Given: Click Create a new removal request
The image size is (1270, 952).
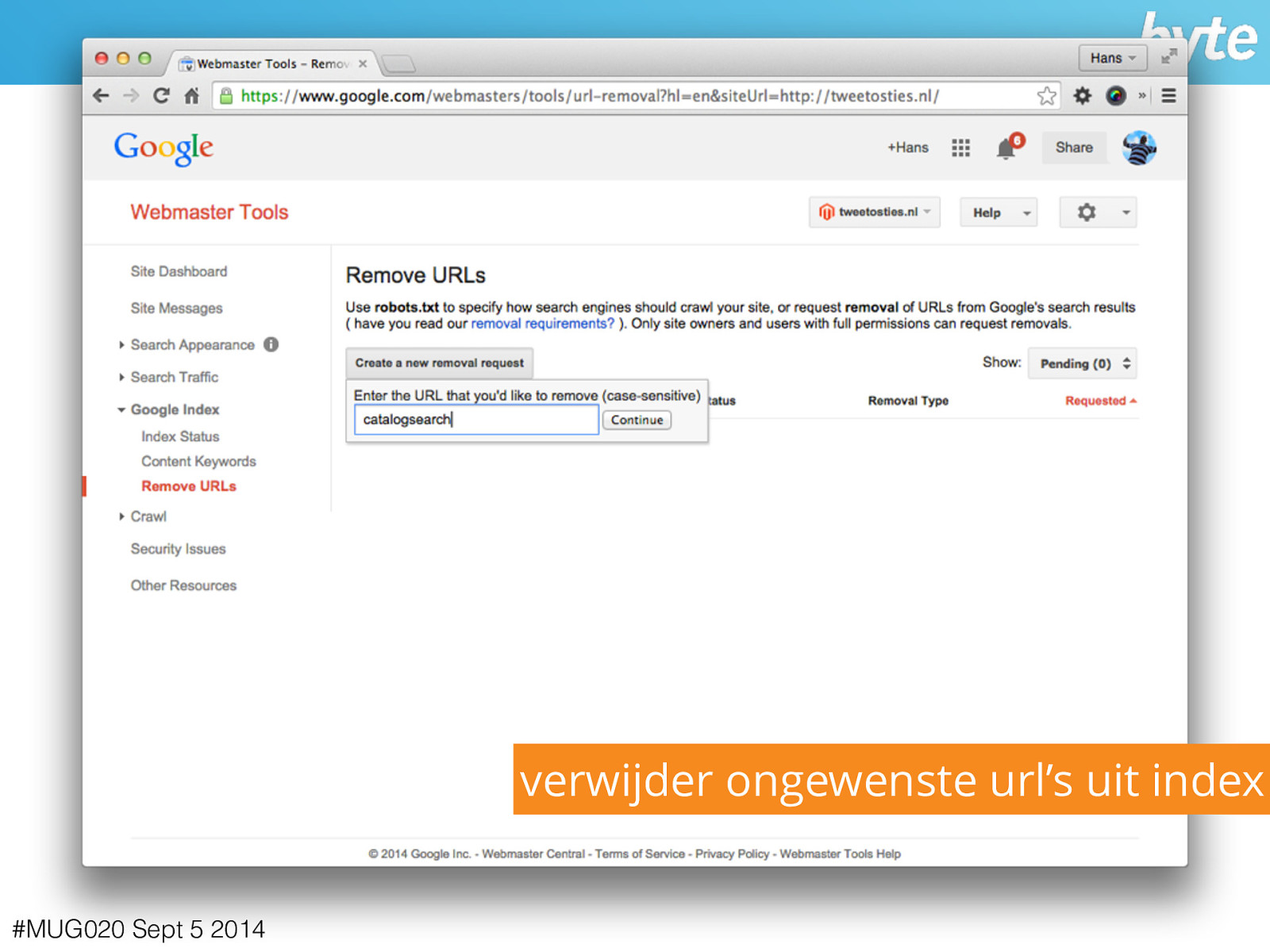Looking at the screenshot, I should (x=440, y=363).
